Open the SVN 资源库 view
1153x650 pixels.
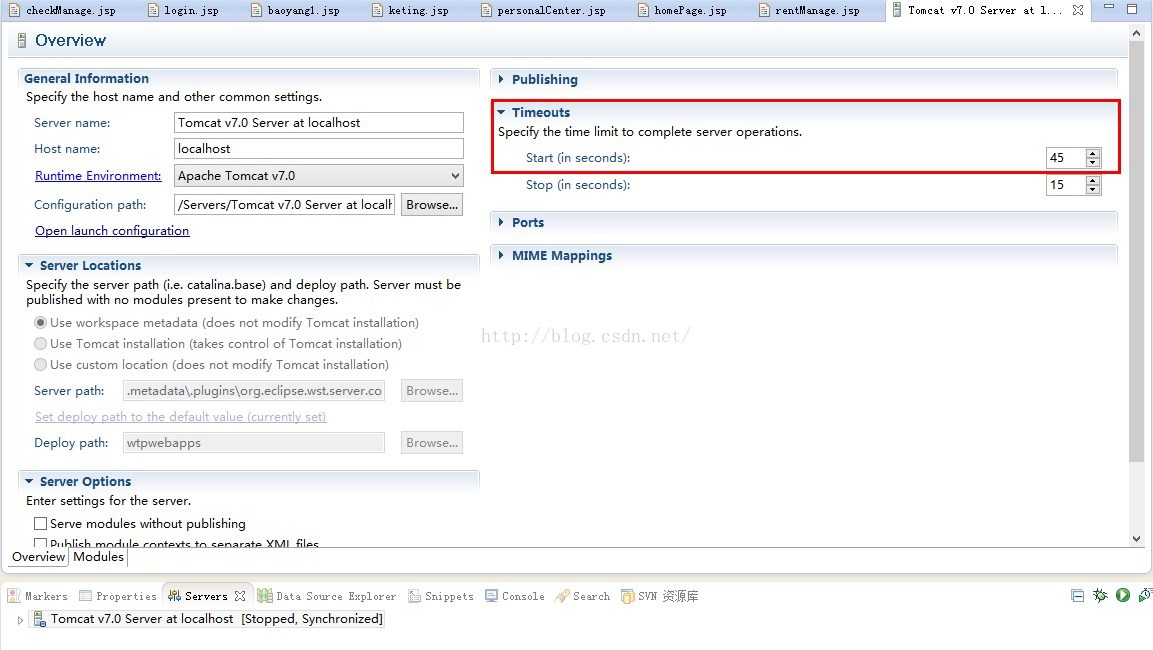click(660, 596)
